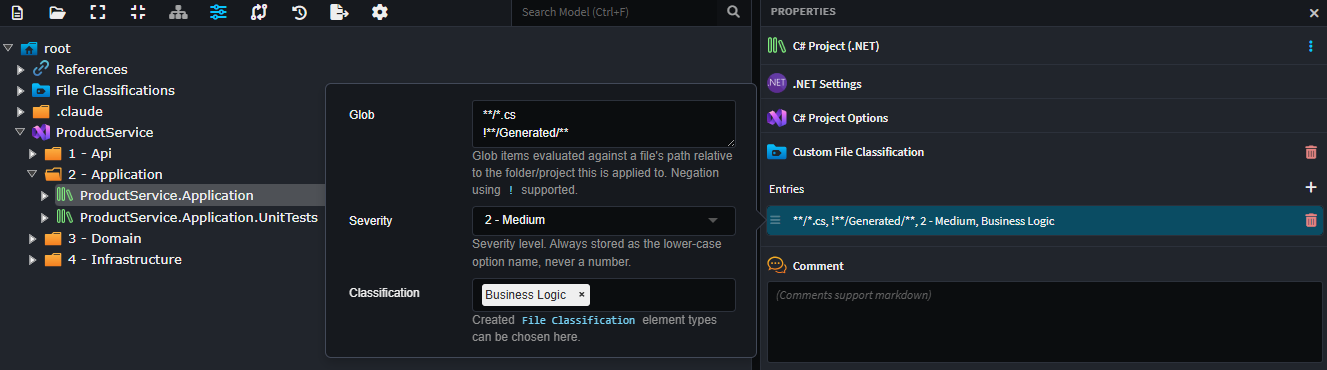1327x370 pixels.
Task: Click the export toolbar icon
Action: 339,13
